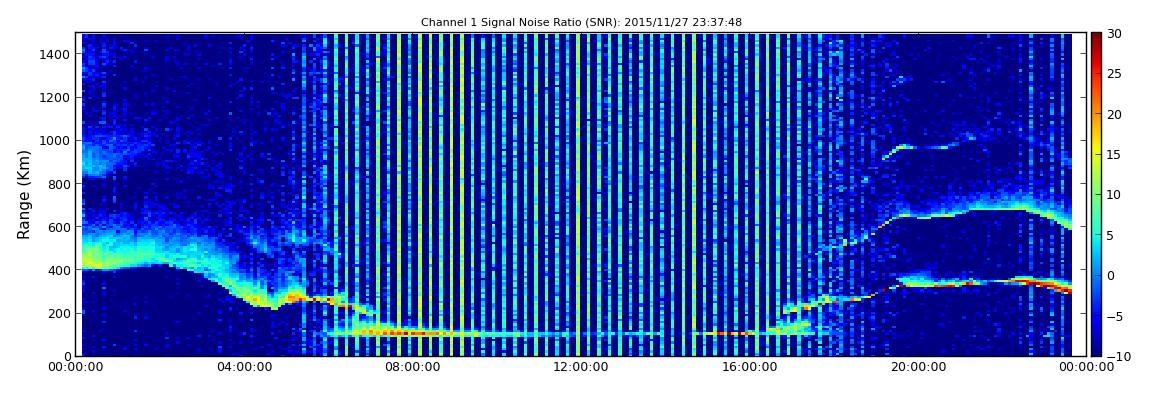Click the colorbar value 10

pos(1115,195)
